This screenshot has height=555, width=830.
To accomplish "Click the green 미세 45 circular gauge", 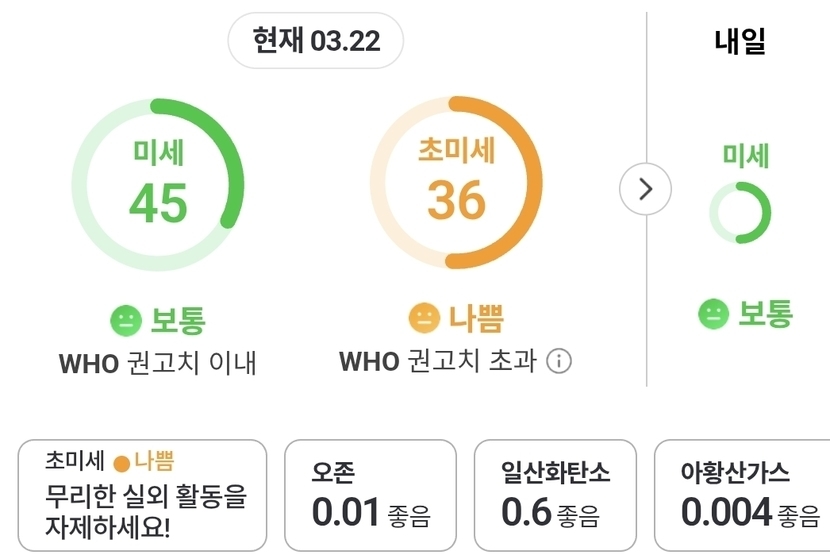I will click(158, 183).
